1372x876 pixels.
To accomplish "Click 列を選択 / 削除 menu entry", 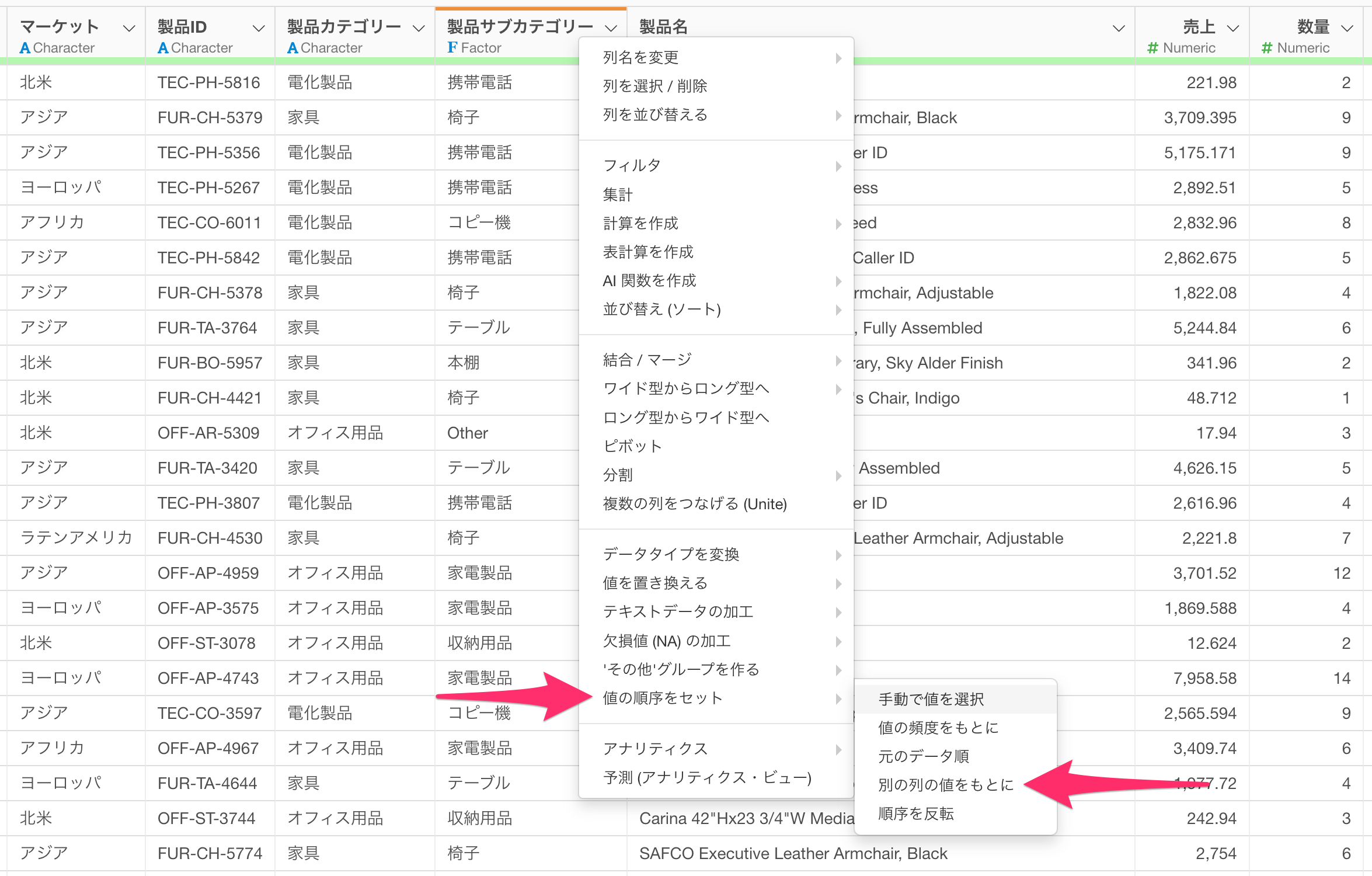I will point(654,86).
